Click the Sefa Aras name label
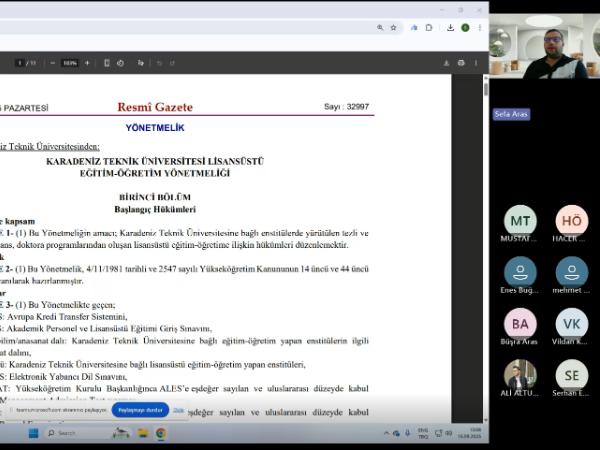 pyautogui.click(x=511, y=114)
